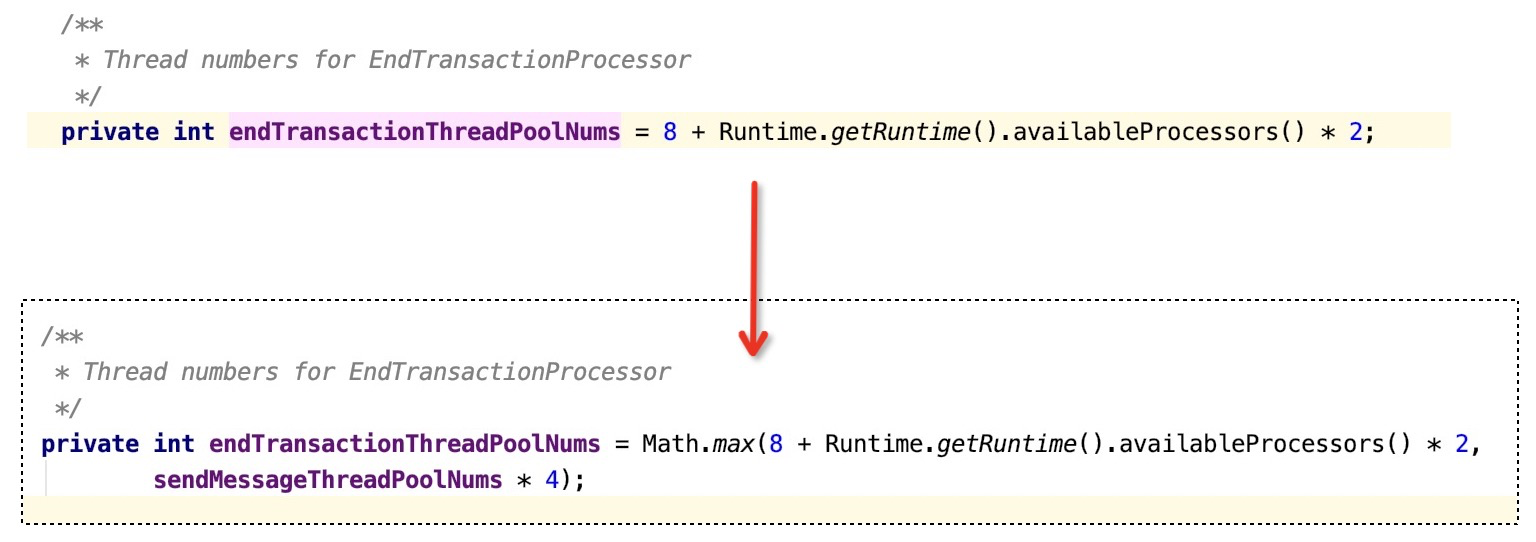Screen dimensions: 1536x542
Task: Click the 'max' method call
Action: pos(733,444)
